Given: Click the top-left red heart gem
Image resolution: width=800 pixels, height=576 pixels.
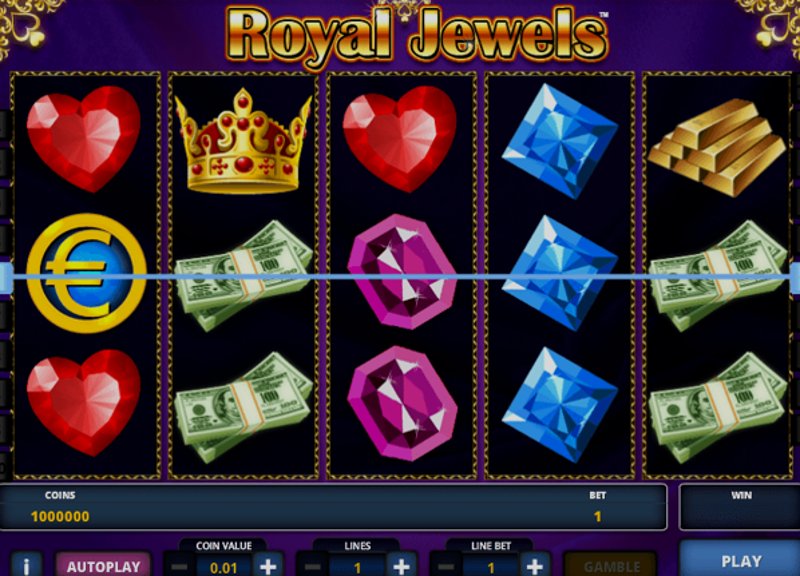Looking at the screenshot, I should click(x=84, y=139).
